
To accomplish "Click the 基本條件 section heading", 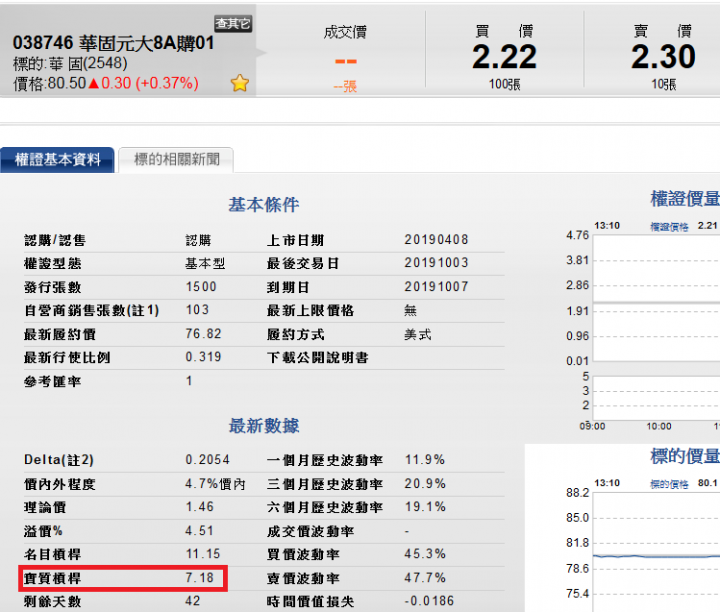I will tap(264, 205).
